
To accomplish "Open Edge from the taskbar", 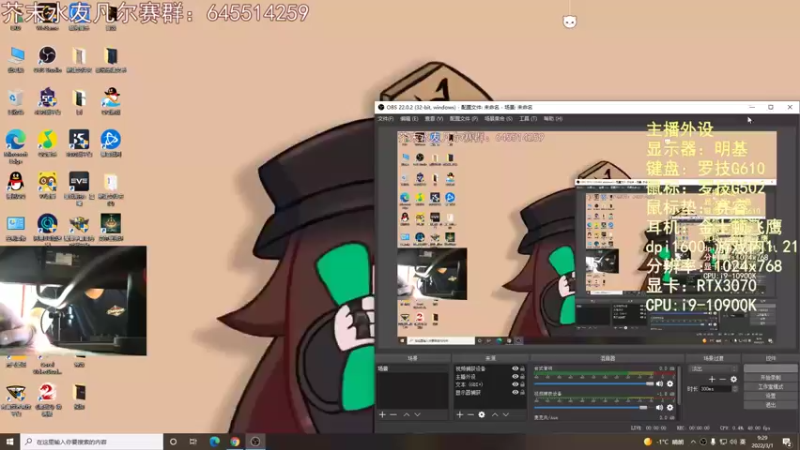I will (214, 441).
